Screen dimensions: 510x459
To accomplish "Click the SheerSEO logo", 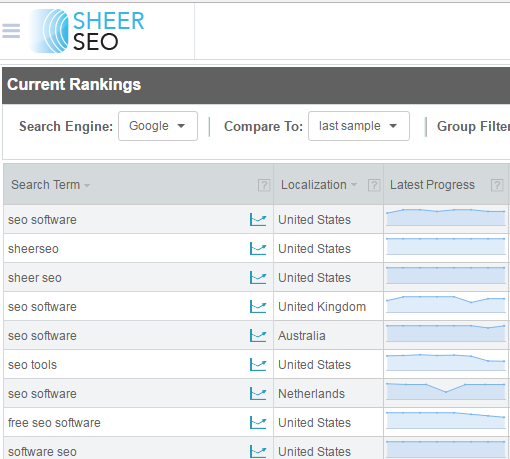I will [x=87, y=31].
